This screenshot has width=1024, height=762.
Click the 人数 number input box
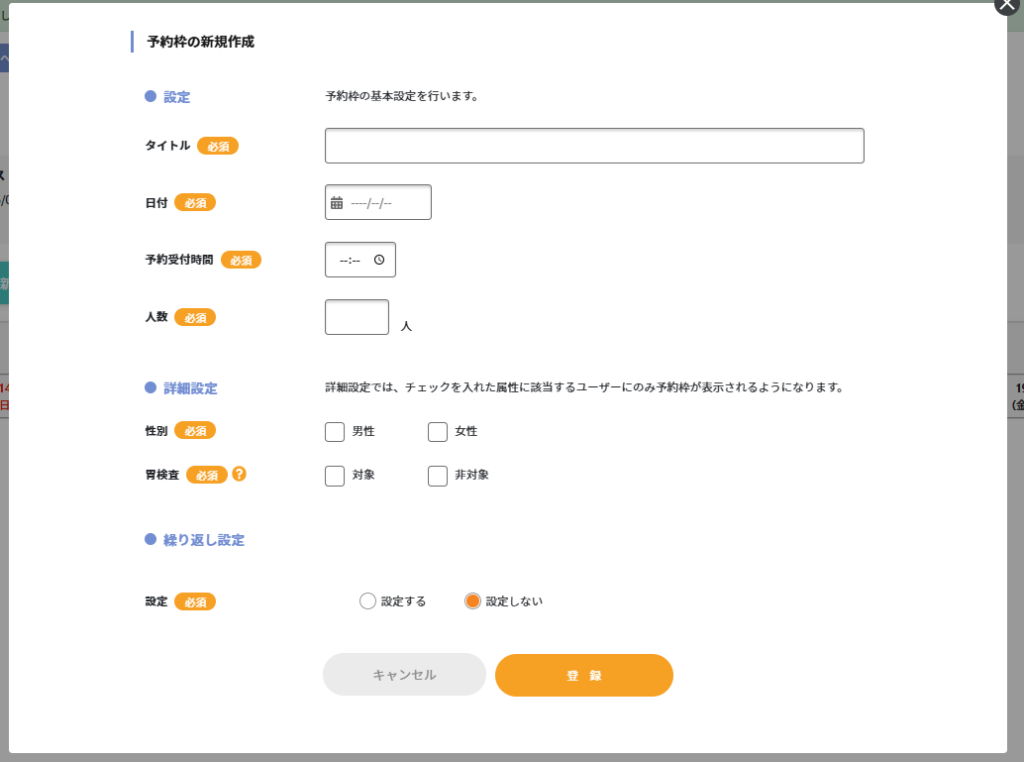tap(357, 317)
